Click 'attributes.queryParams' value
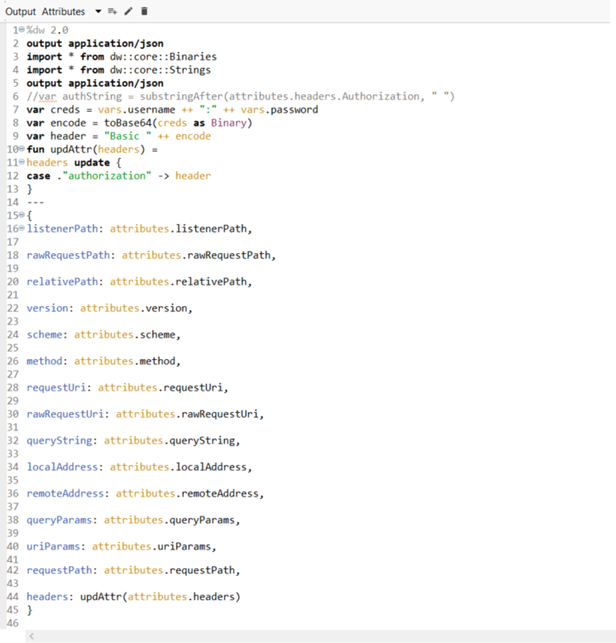Screen dimensions: 616x643 coord(169,520)
